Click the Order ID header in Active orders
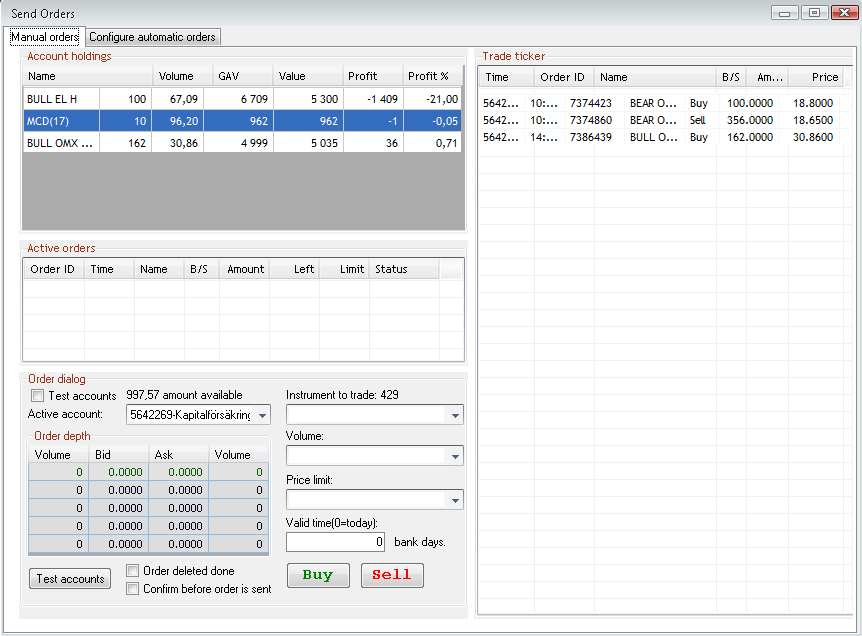This screenshot has width=862, height=636. pos(53,269)
